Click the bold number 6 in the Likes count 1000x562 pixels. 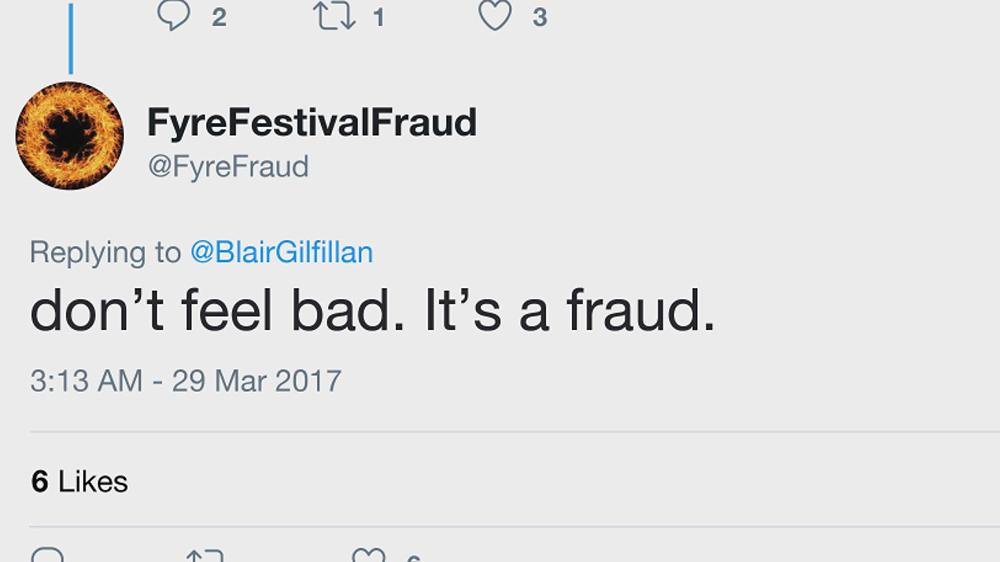click(40, 482)
